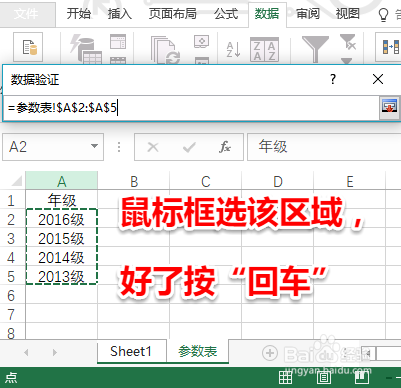
Task: Switch to Page Break Preview icon
Action: (361, 377)
